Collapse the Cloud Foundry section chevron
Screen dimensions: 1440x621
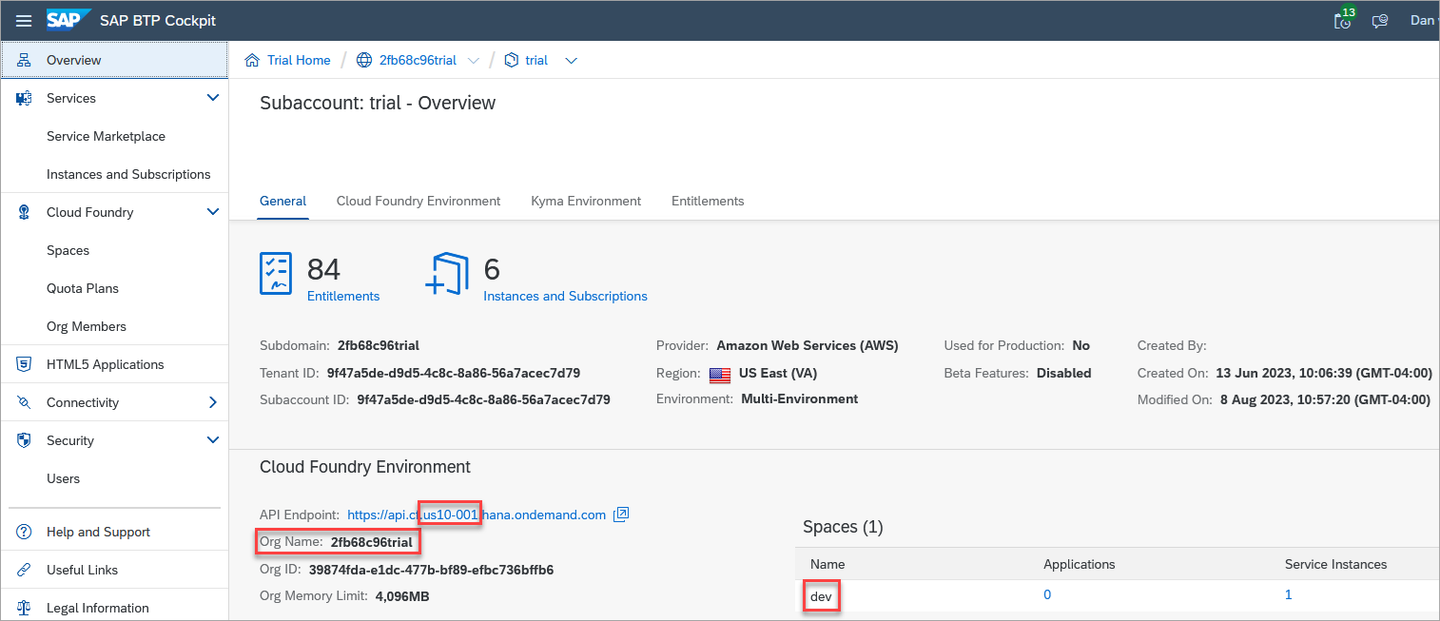[x=212, y=212]
